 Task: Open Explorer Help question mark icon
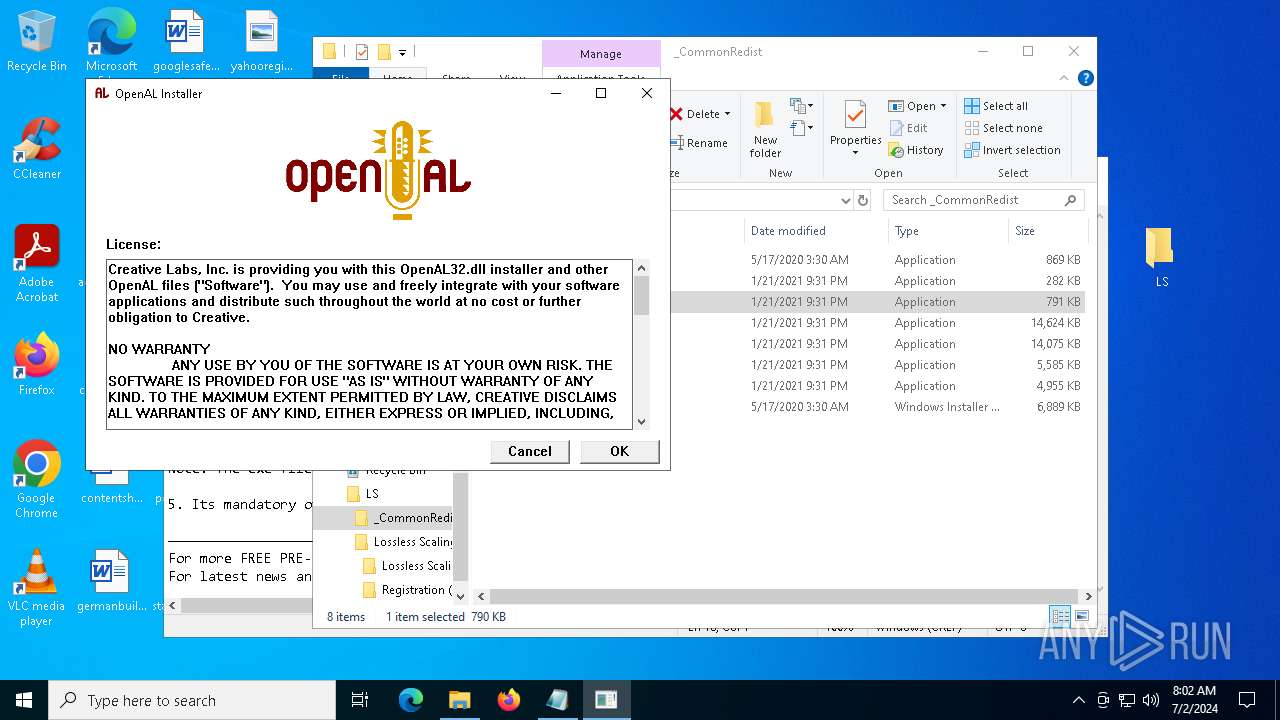[x=1085, y=78]
